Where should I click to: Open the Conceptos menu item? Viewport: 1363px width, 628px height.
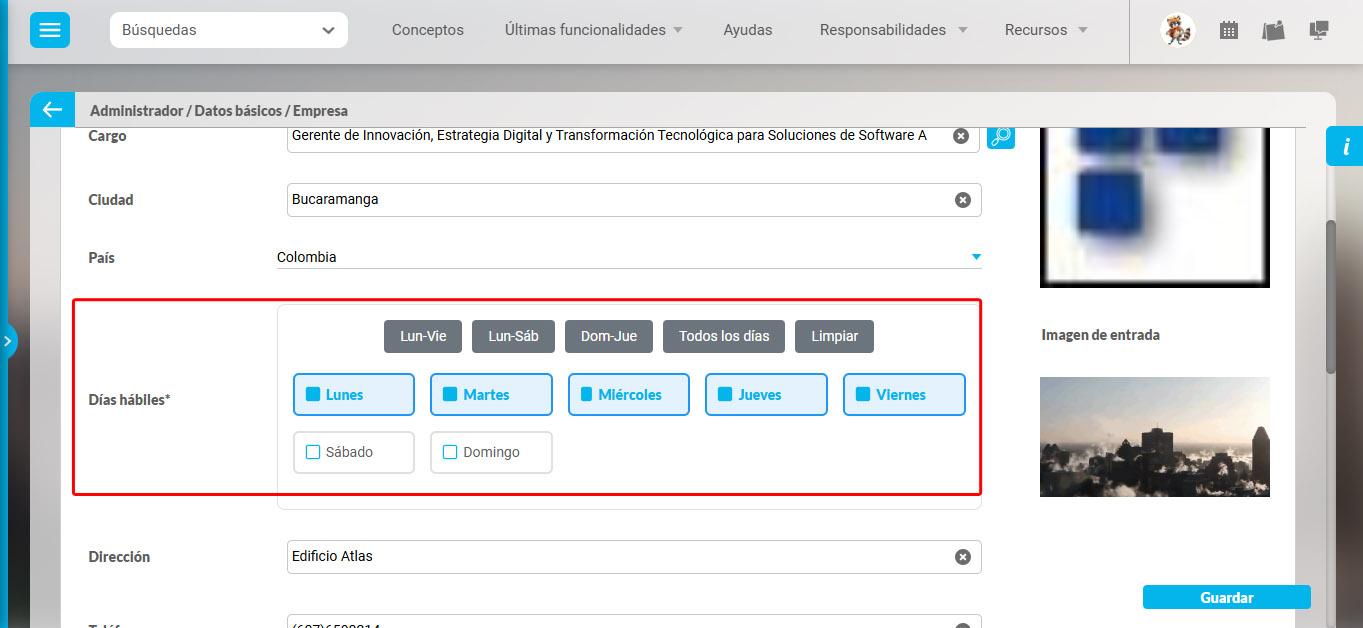click(427, 30)
